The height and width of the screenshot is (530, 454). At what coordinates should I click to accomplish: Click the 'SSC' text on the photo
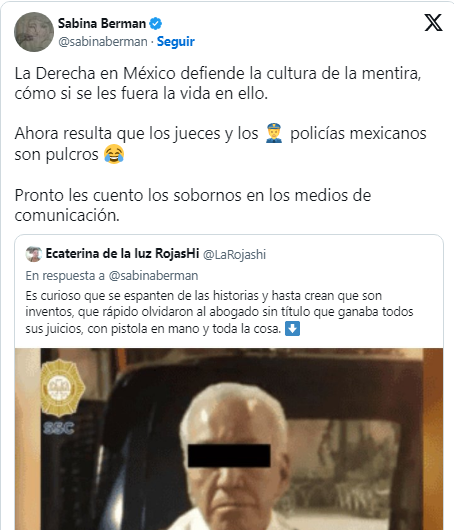pos(59,428)
